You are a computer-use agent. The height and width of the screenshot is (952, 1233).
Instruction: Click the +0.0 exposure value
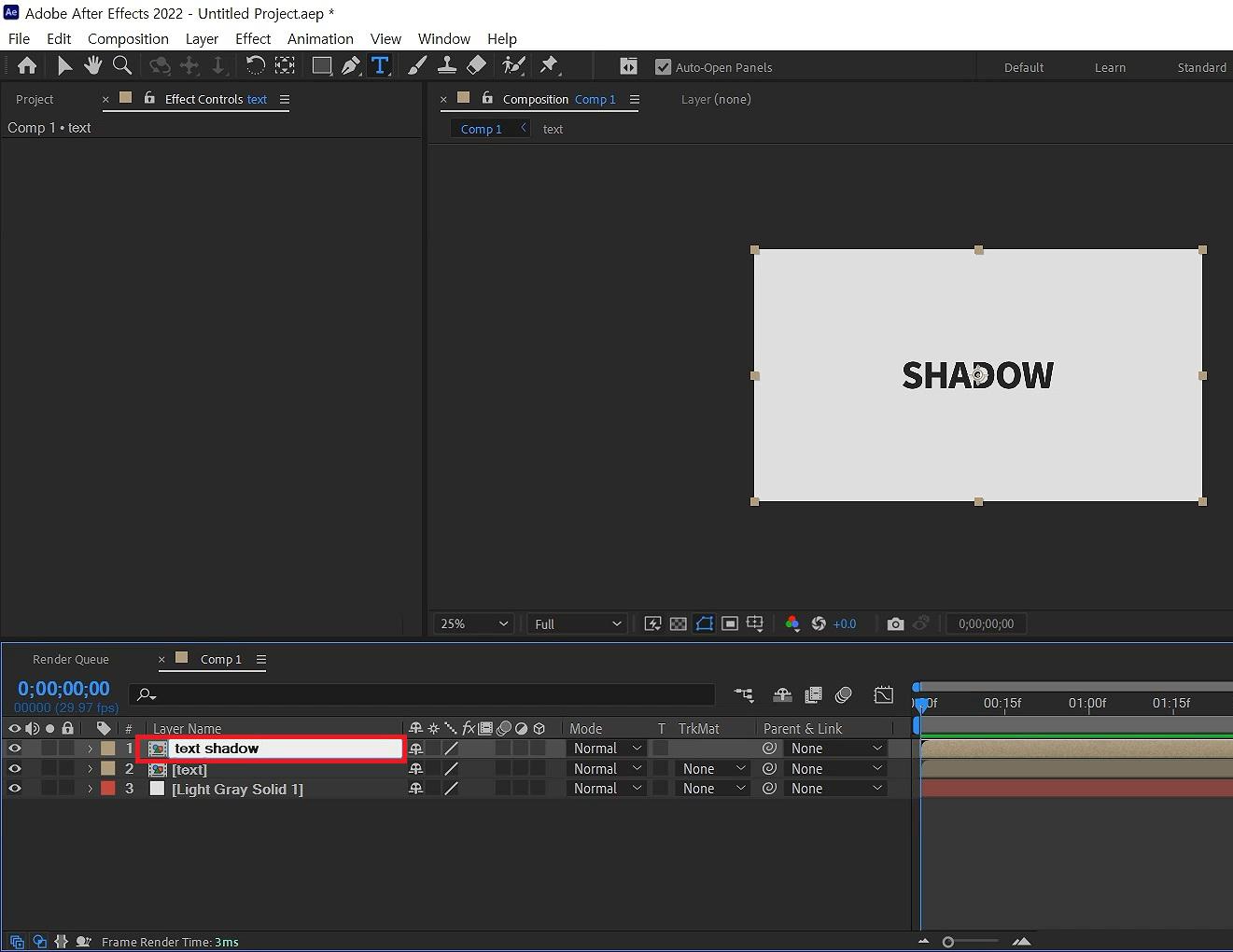pos(845,623)
